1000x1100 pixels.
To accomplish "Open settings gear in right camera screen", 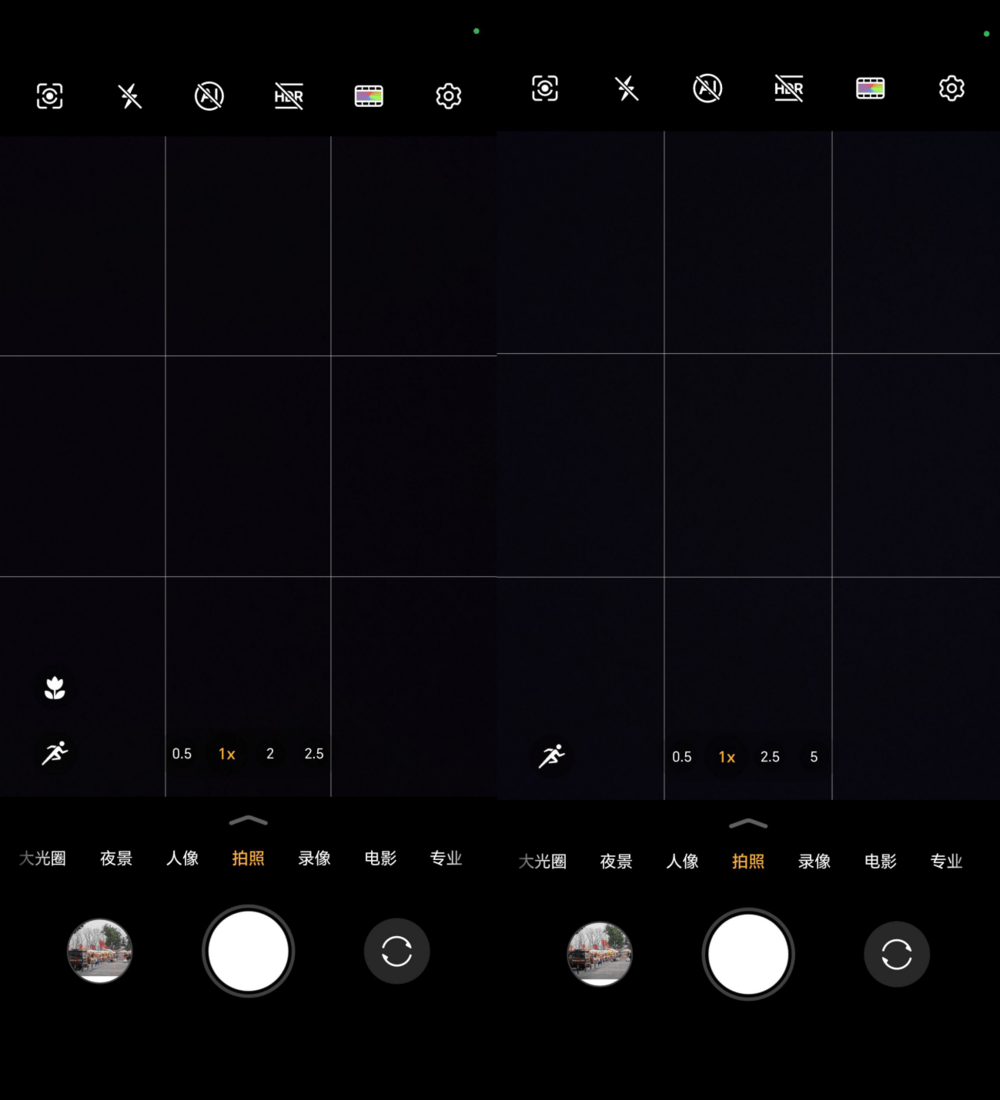I will (x=952, y=88).
